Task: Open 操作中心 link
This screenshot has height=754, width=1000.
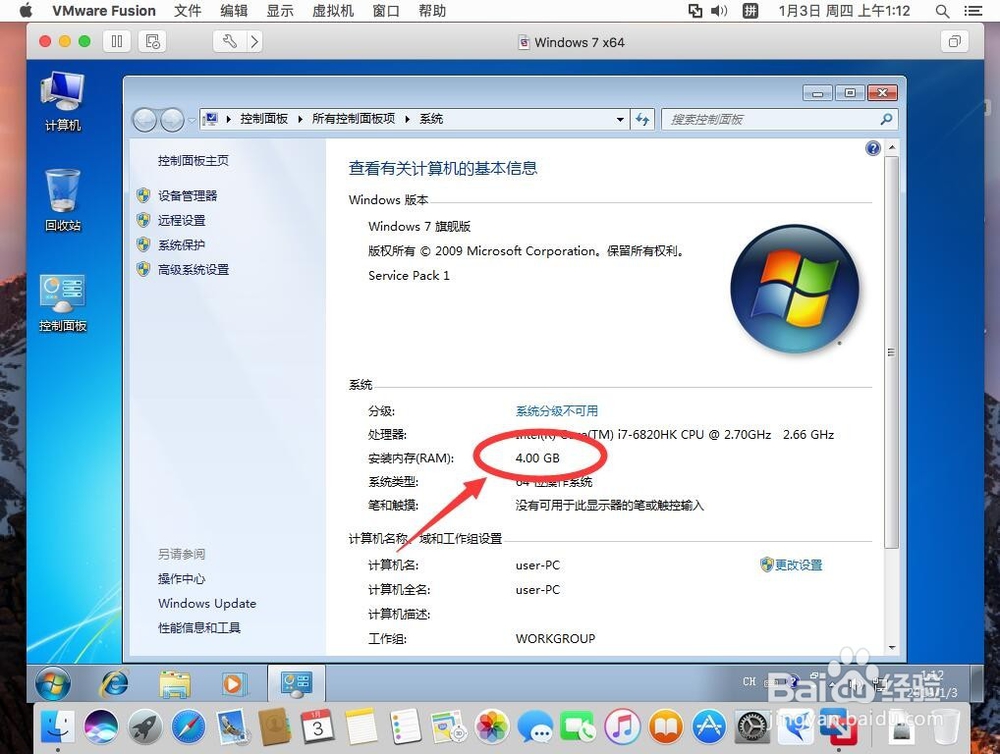Action: (182, 579)
